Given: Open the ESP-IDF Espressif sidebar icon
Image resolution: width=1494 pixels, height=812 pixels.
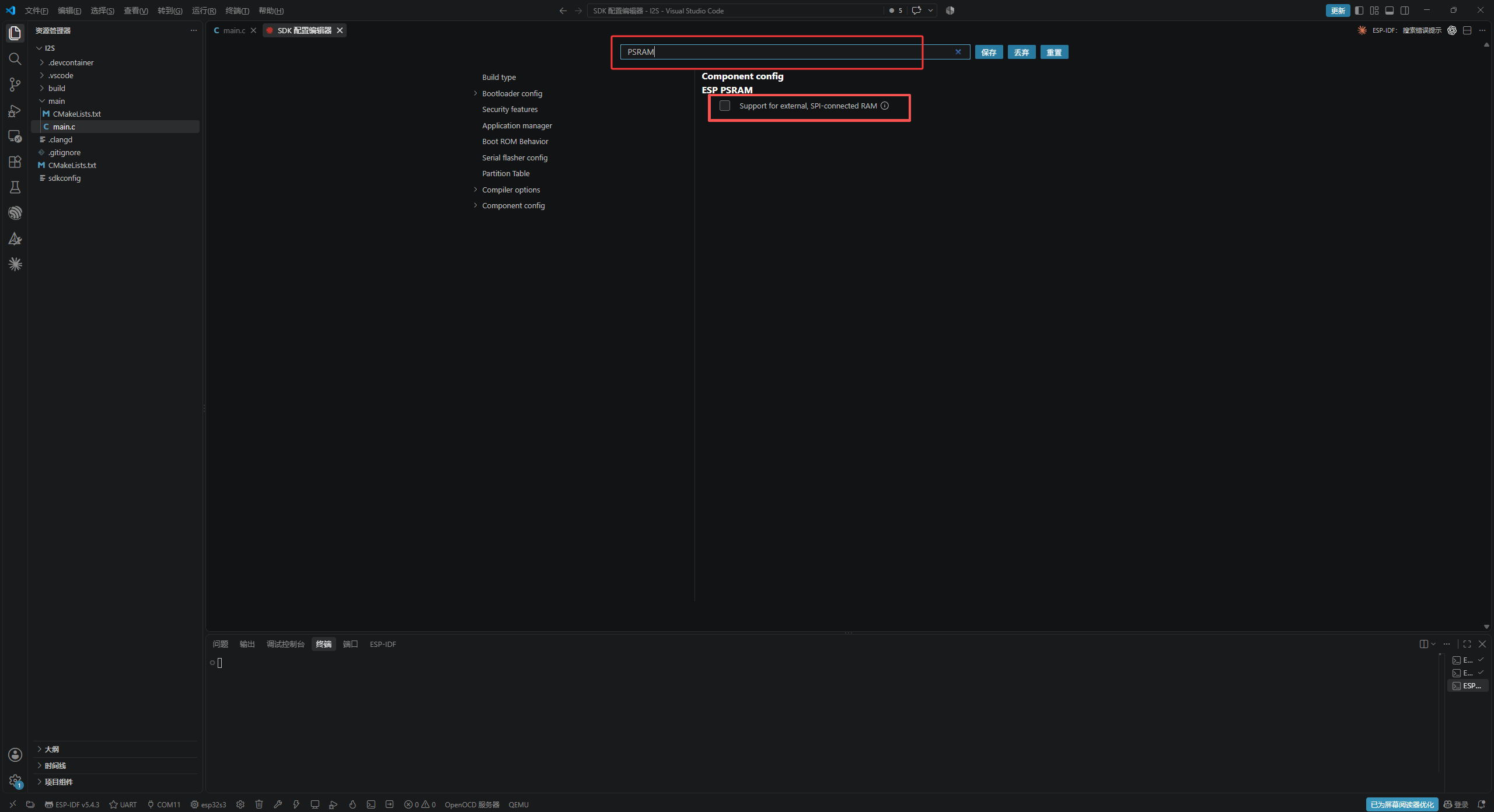Looking at the screenshot, I should (15, 213).
